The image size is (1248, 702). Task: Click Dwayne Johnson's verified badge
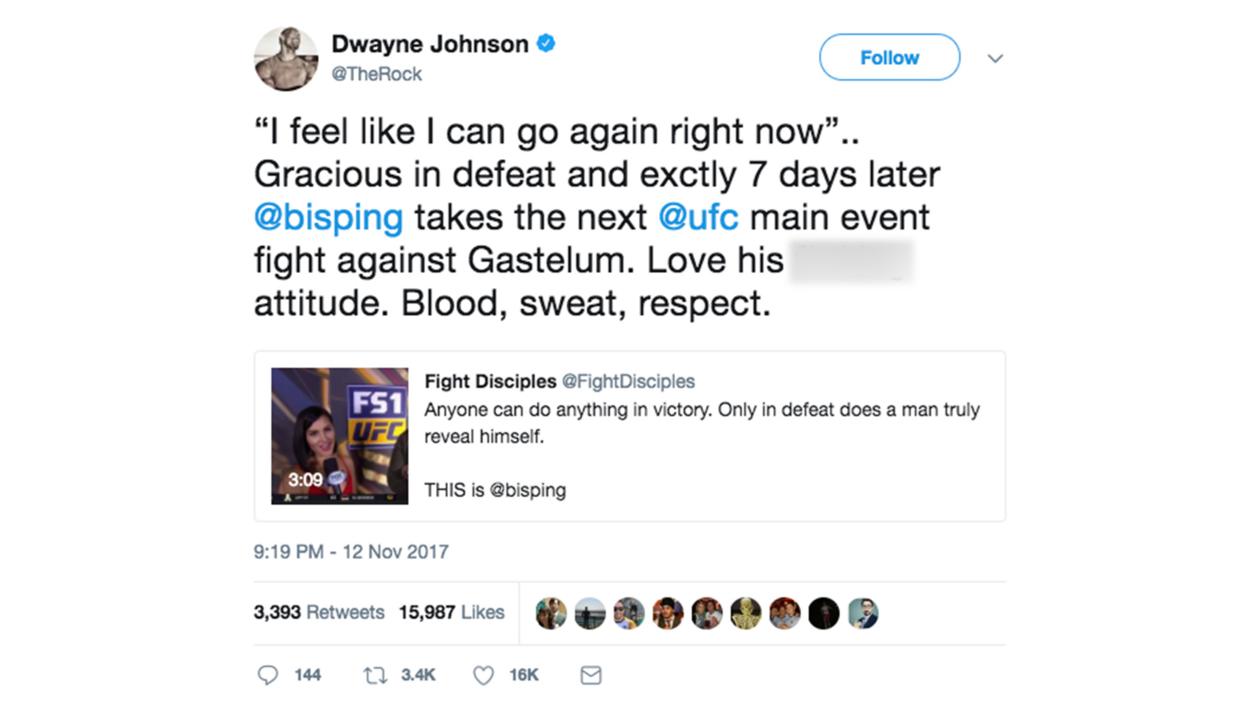tap(546, 43)
